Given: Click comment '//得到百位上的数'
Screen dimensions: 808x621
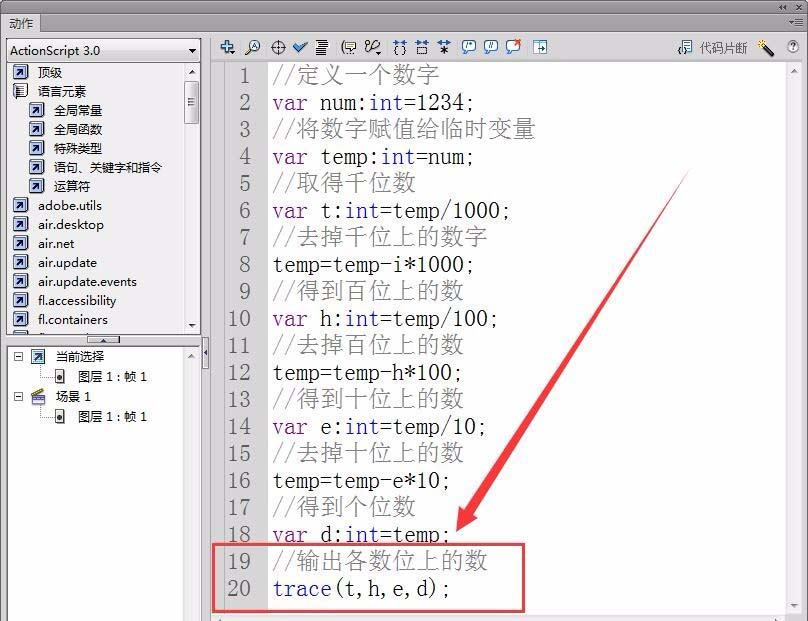Looking at the screenshot, I should coord(368,291).
